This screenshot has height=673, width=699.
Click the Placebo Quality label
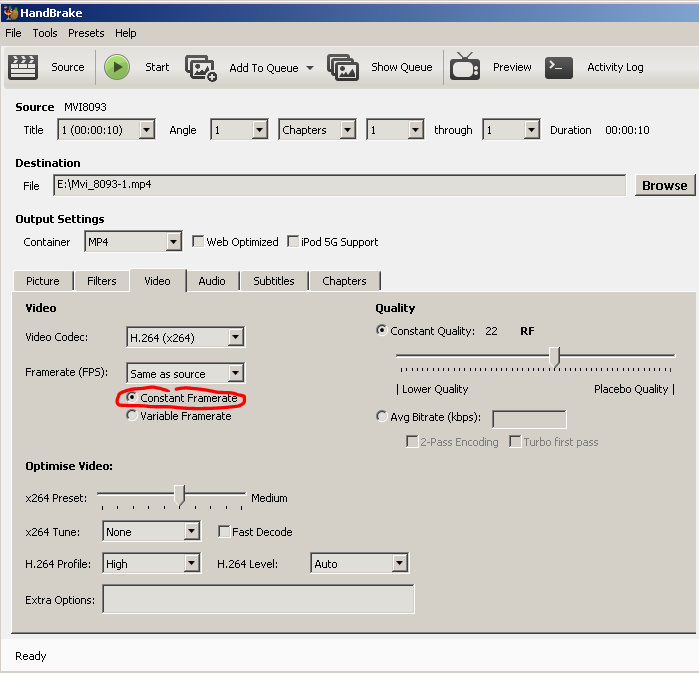[x=631, y=389]
